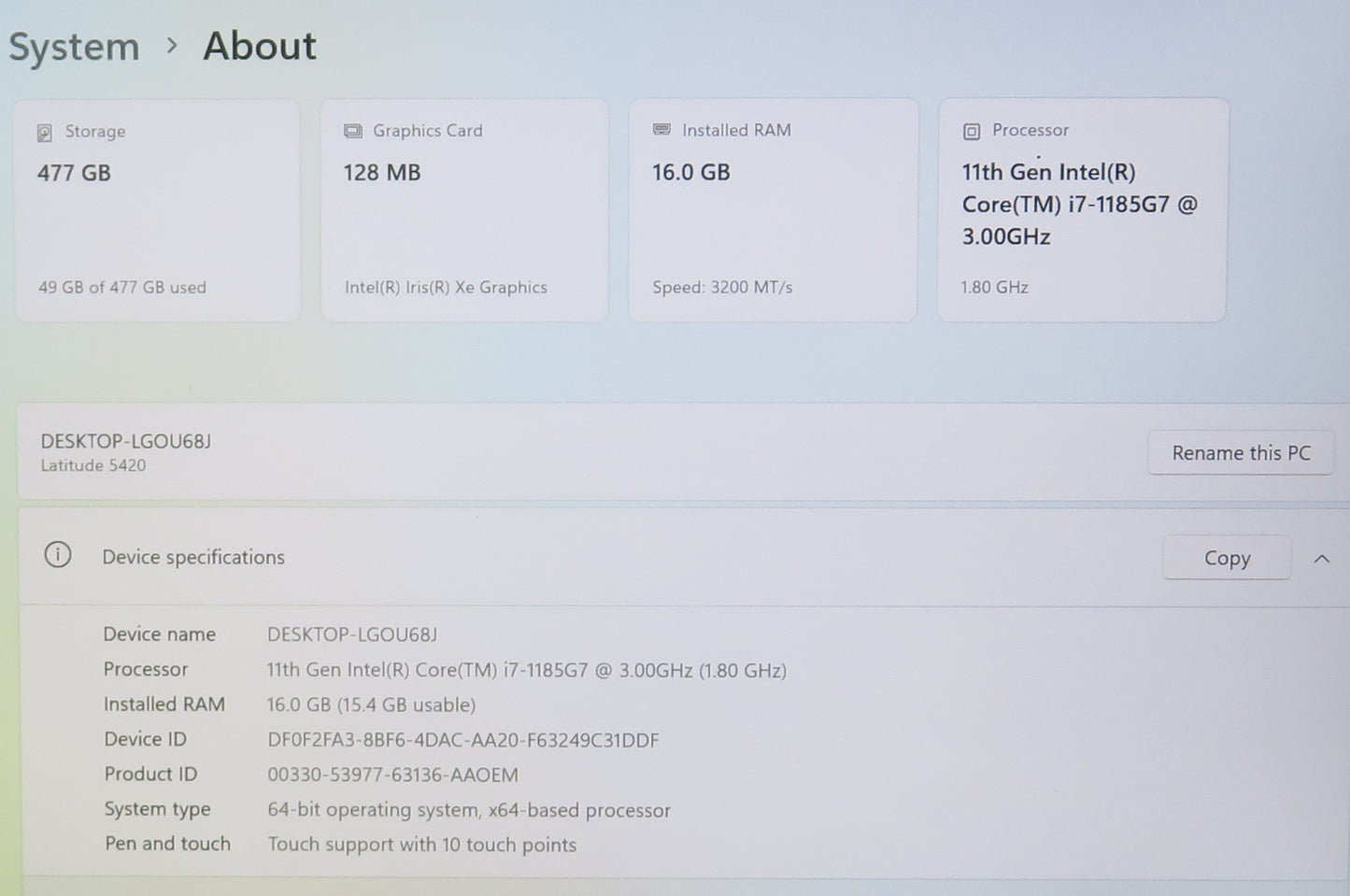This screenshot has height=896, width=1350.
Task: Click the Graphics Card monitor icon
Action: 352,131
